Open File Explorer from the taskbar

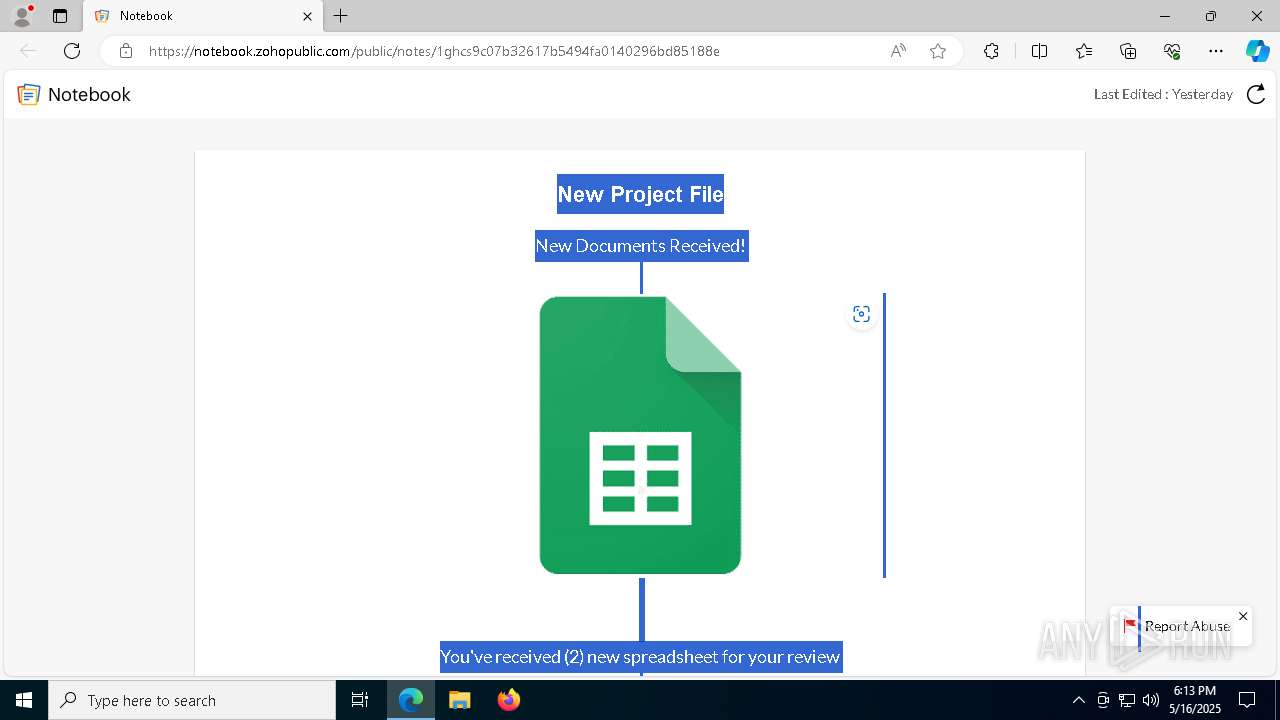pos(459,700)
